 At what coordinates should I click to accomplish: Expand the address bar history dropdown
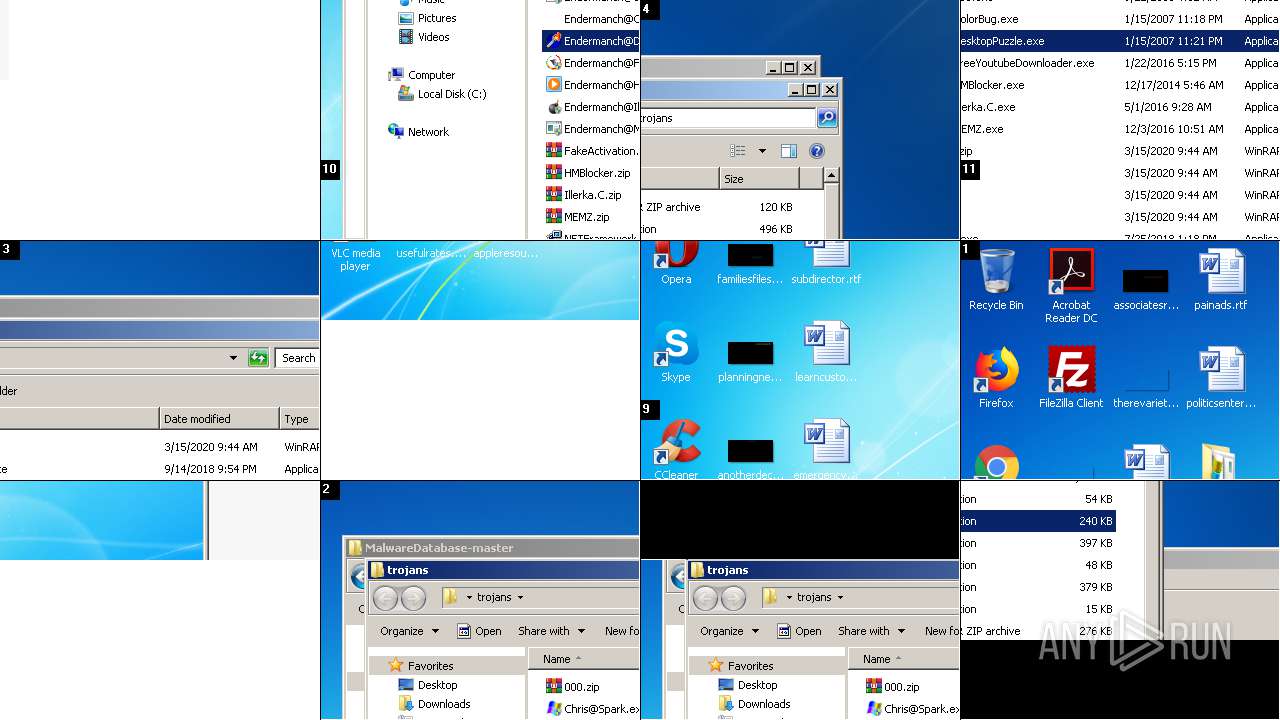[234, 358]
